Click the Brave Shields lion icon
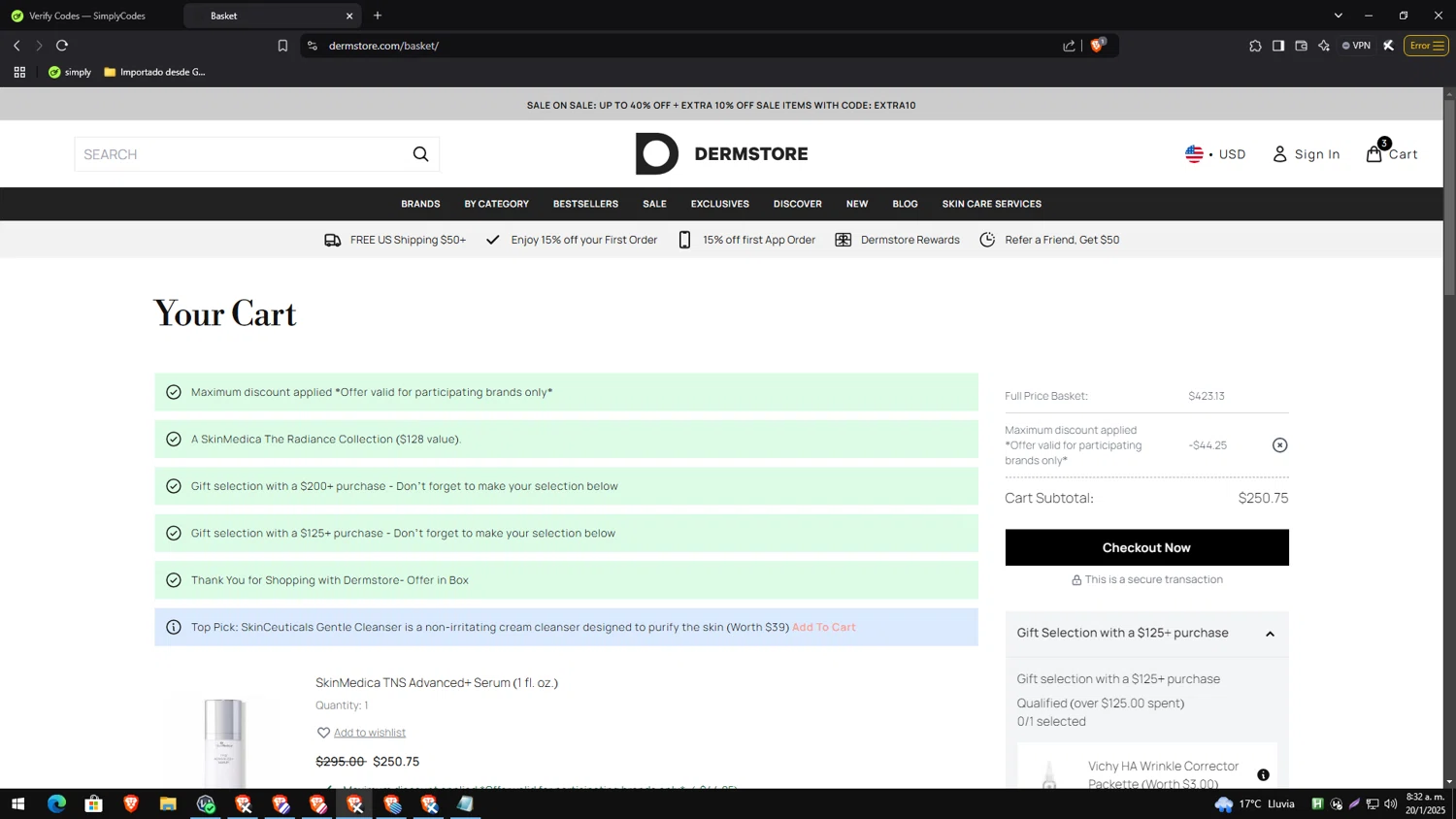 coord(1097,46)
